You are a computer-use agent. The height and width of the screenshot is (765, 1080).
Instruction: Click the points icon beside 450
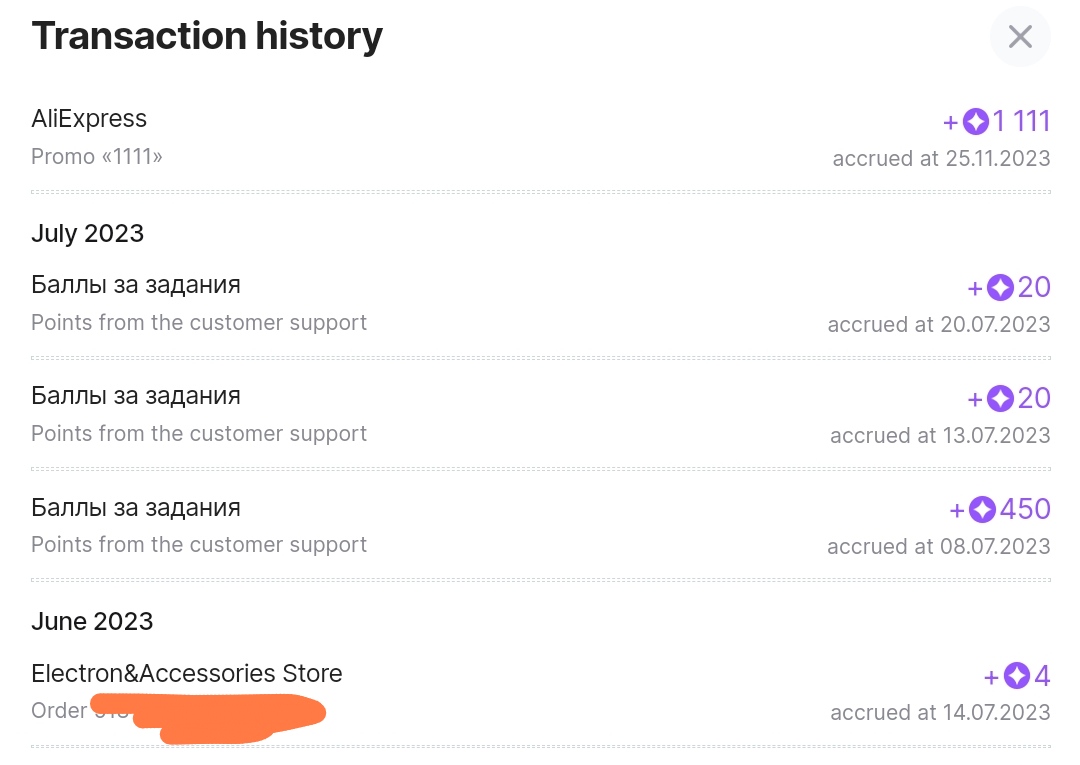(982, 509)
